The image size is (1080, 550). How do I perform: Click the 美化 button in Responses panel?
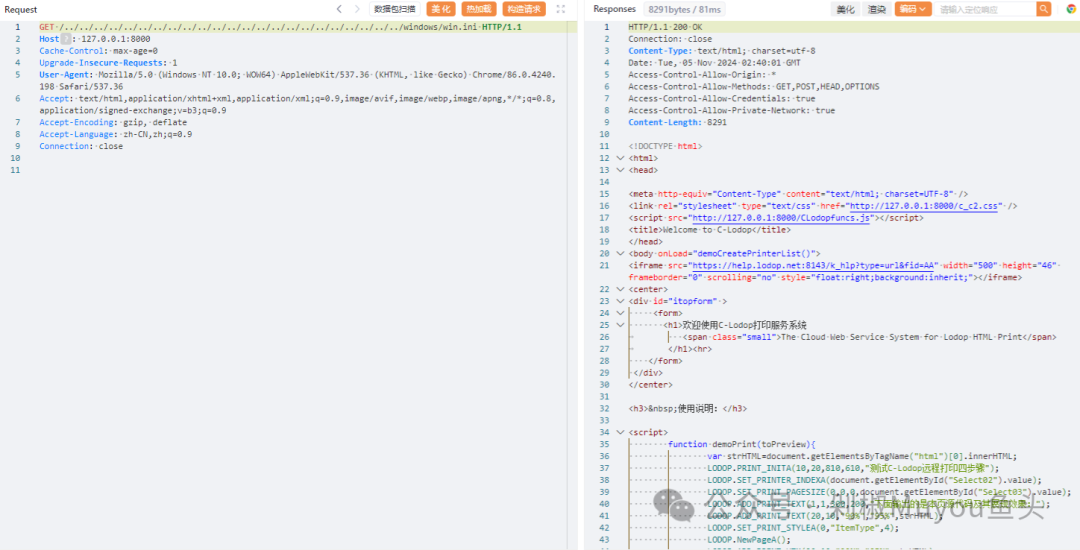(x=846, y=9)
